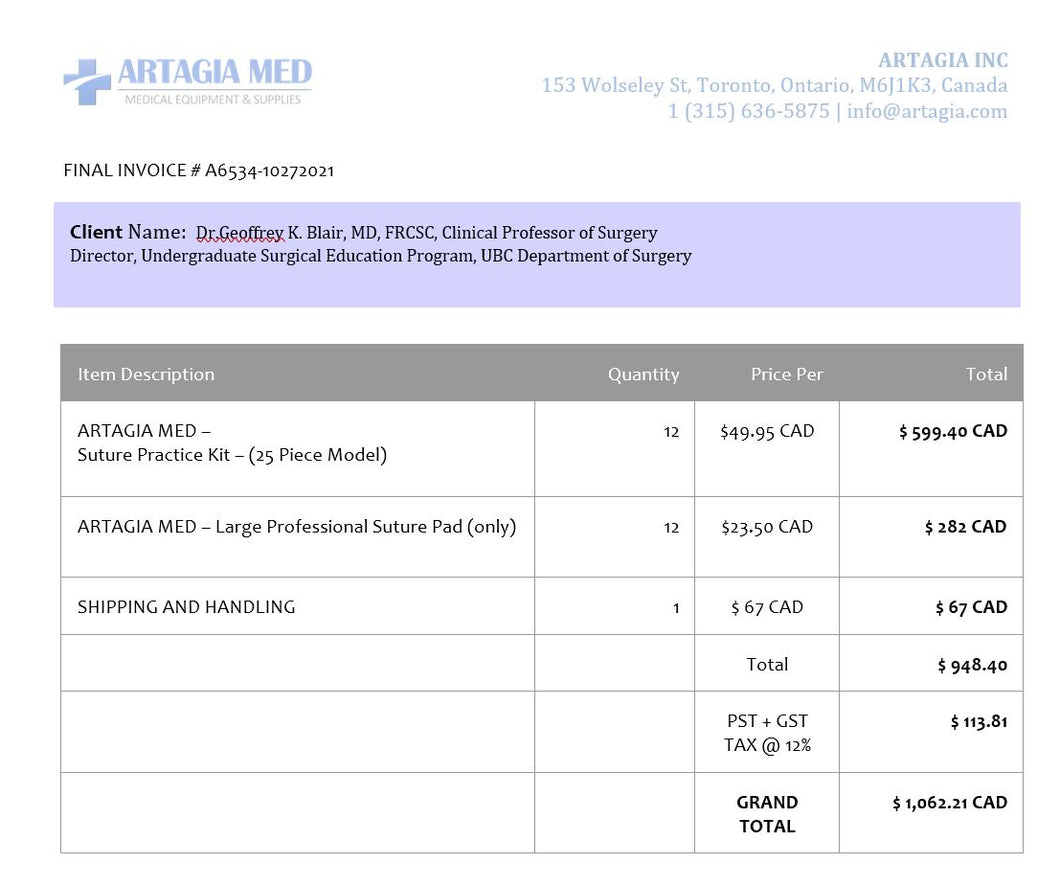Click the $ 948.40 subtotal value
1060x886 pixels.
point(972,665)
